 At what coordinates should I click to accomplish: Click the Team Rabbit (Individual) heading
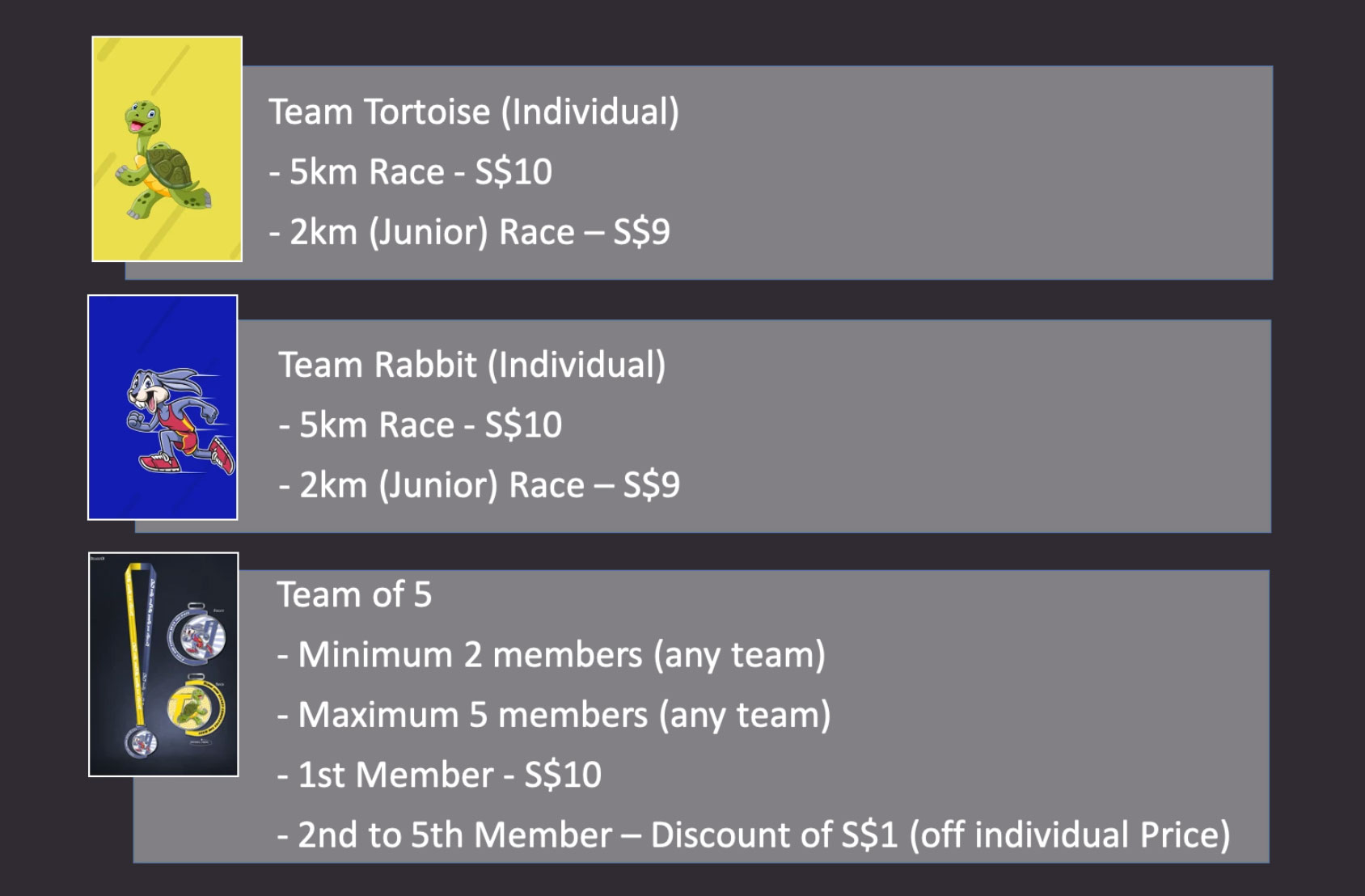[x=472, y=365]
